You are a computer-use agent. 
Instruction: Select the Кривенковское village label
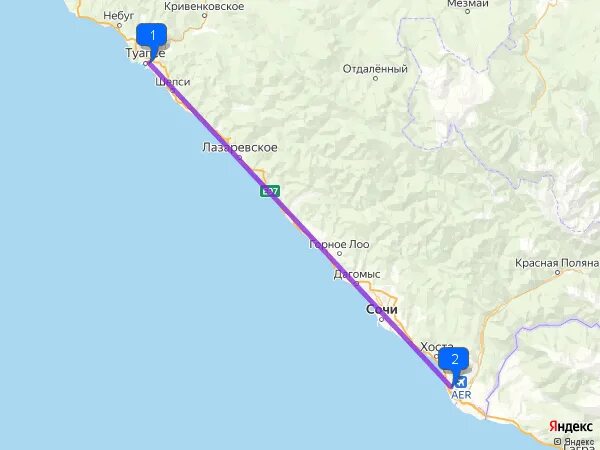tap(204, 7)
